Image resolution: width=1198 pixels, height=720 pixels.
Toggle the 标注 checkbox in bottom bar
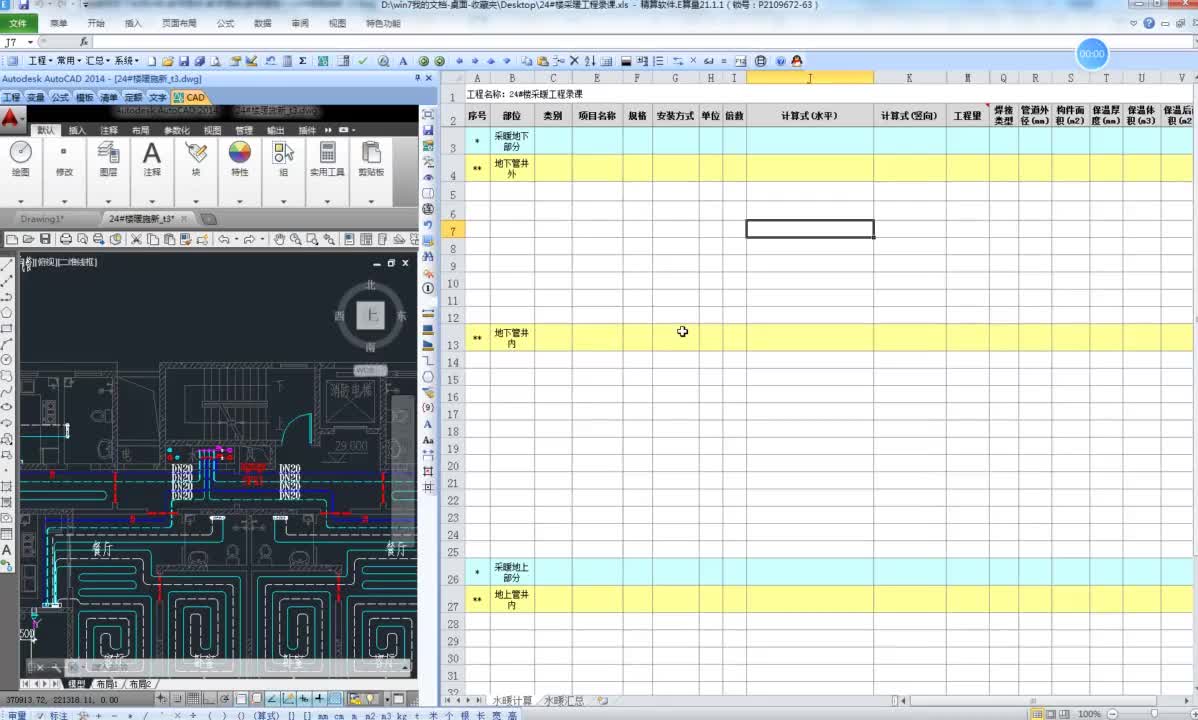pos(42,715)
